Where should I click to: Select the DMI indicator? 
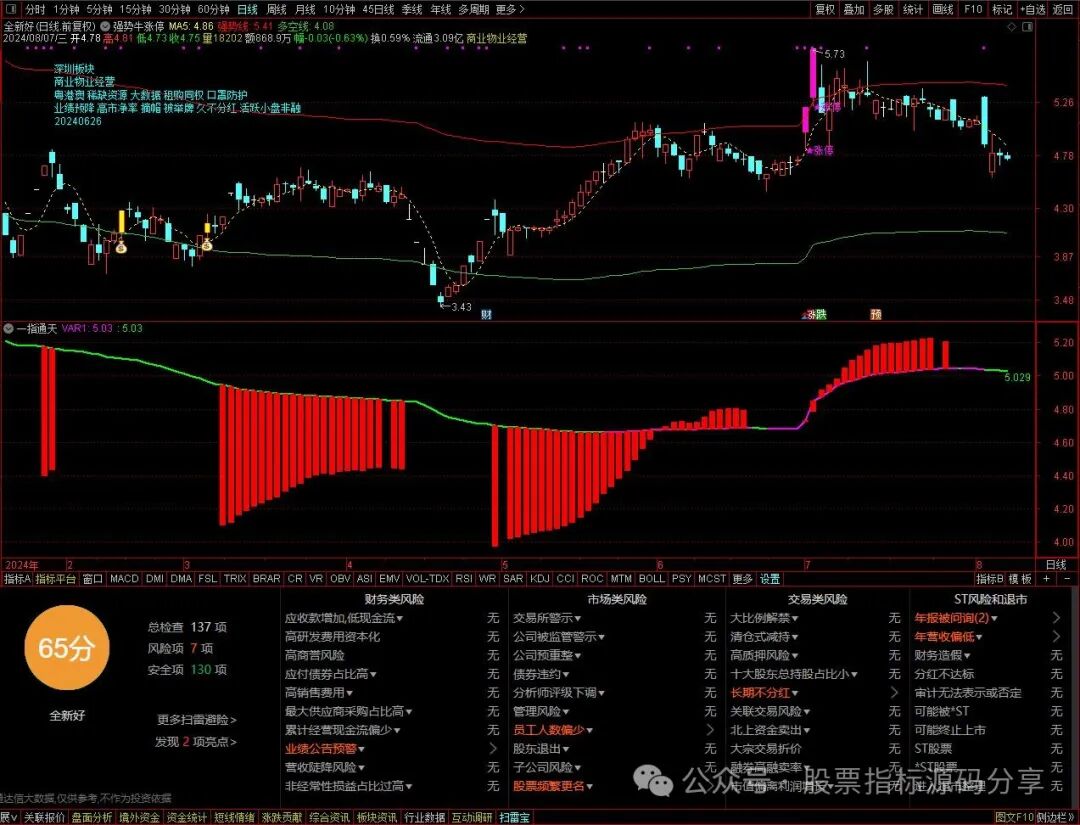(x=155, y=579)
